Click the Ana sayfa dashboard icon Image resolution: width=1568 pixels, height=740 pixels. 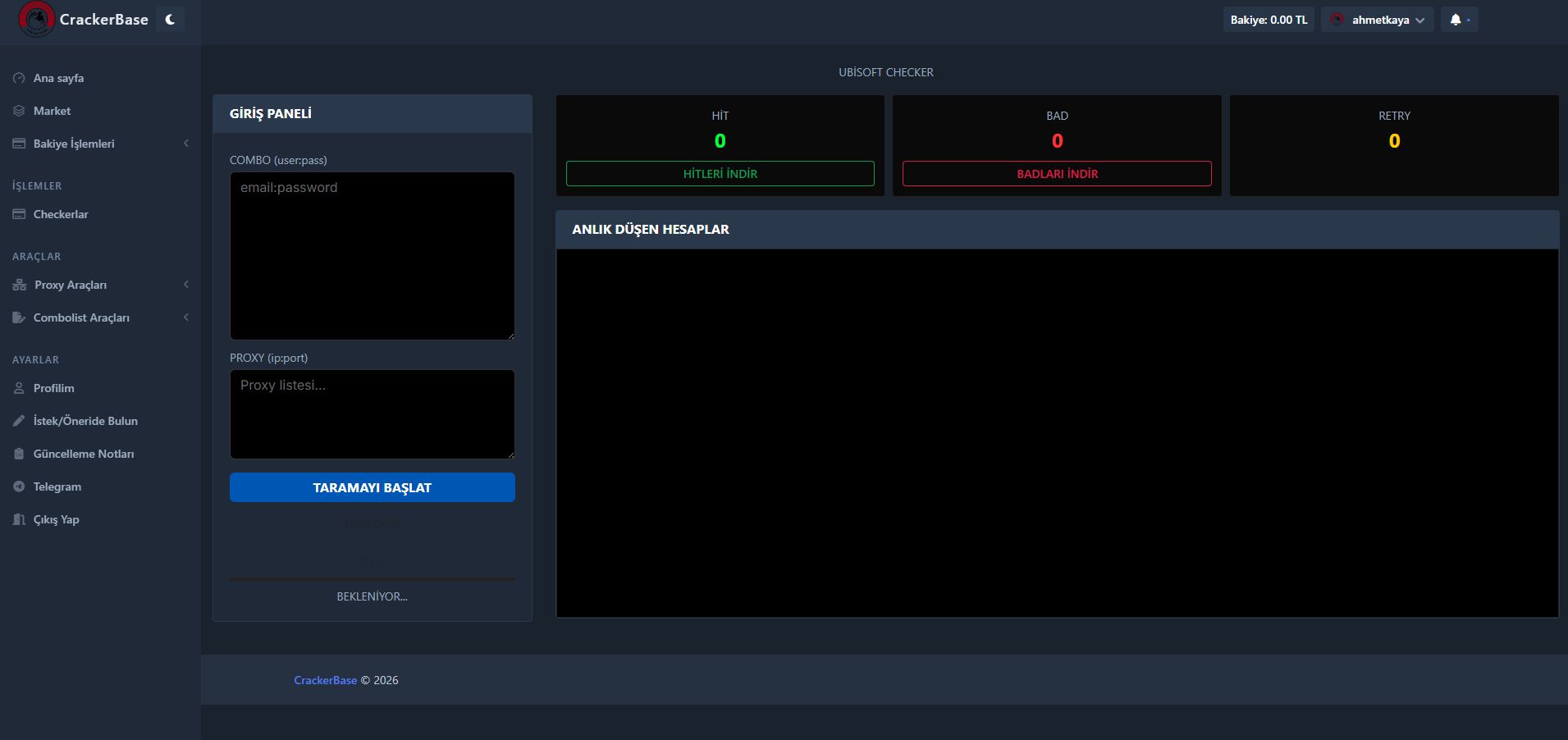pyautogui.click(x=19, y=78)
